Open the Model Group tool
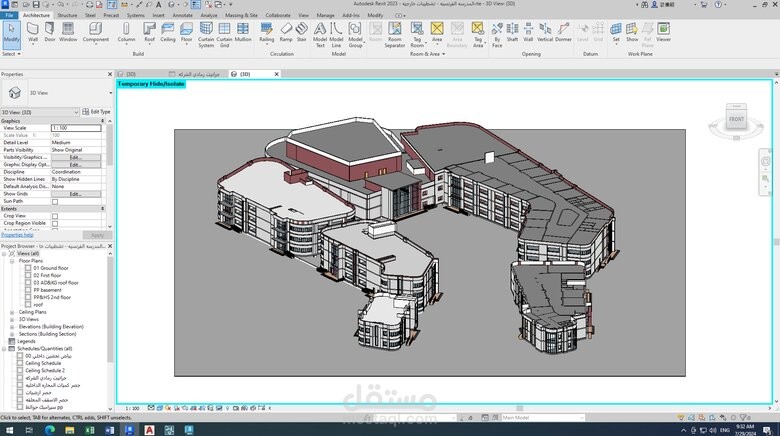The height and width of the screenshot is (436, 780). point(355,35)
